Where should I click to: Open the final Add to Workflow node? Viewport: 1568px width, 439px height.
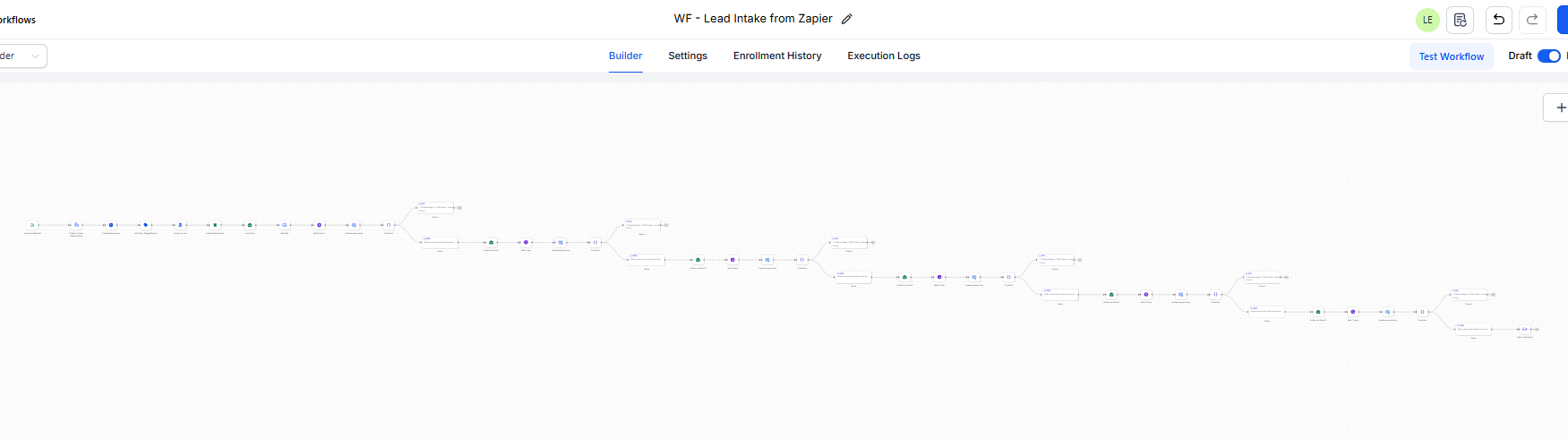tap(1524, 329)
